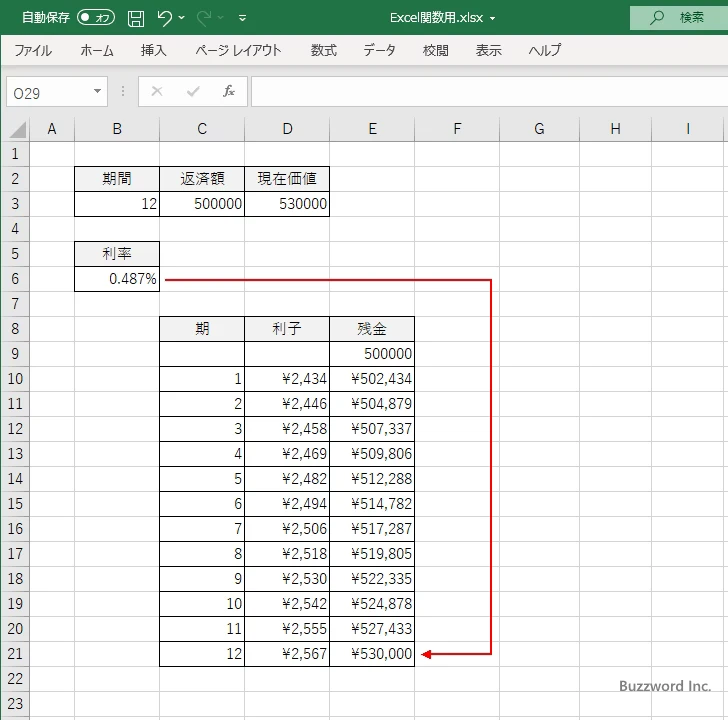The height and width of the screenshot is (720, 728).
Task: Click the Select All corner triangle
Action: tap(17, 129)
